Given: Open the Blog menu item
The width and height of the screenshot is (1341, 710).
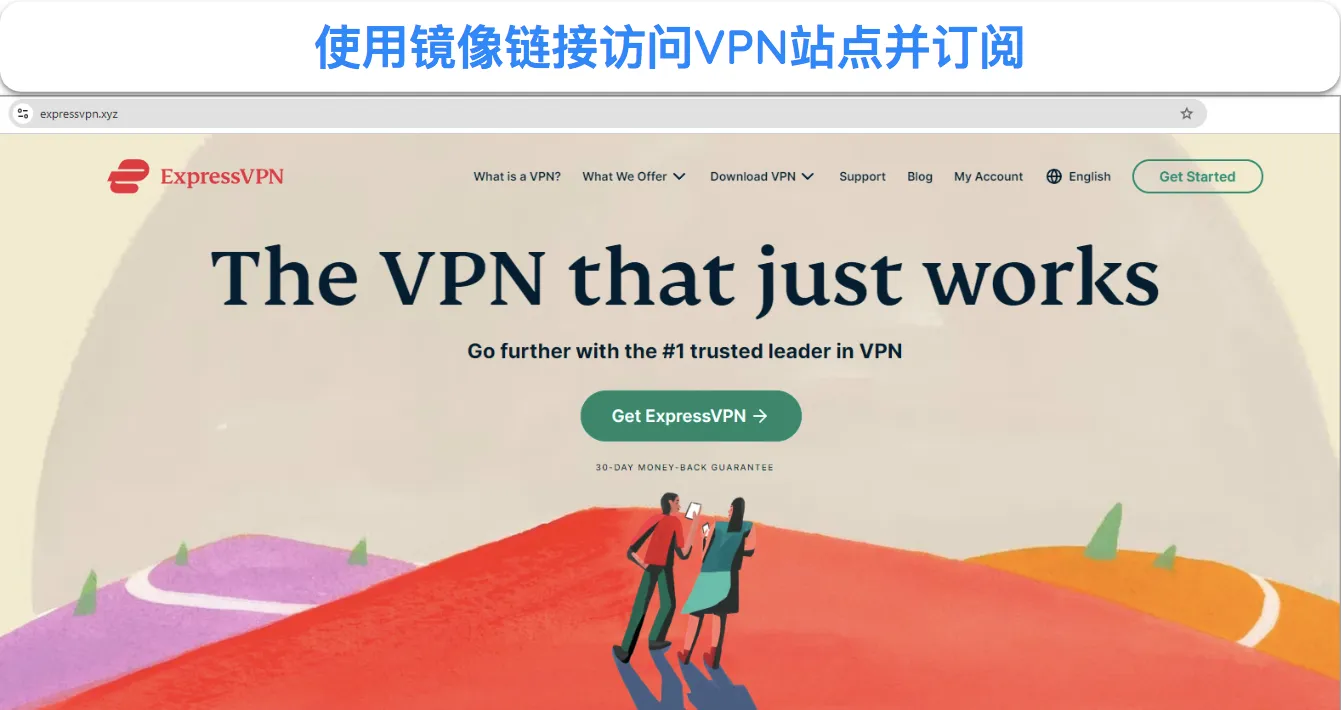Looking at the screenshot, I should pos(920,177).
